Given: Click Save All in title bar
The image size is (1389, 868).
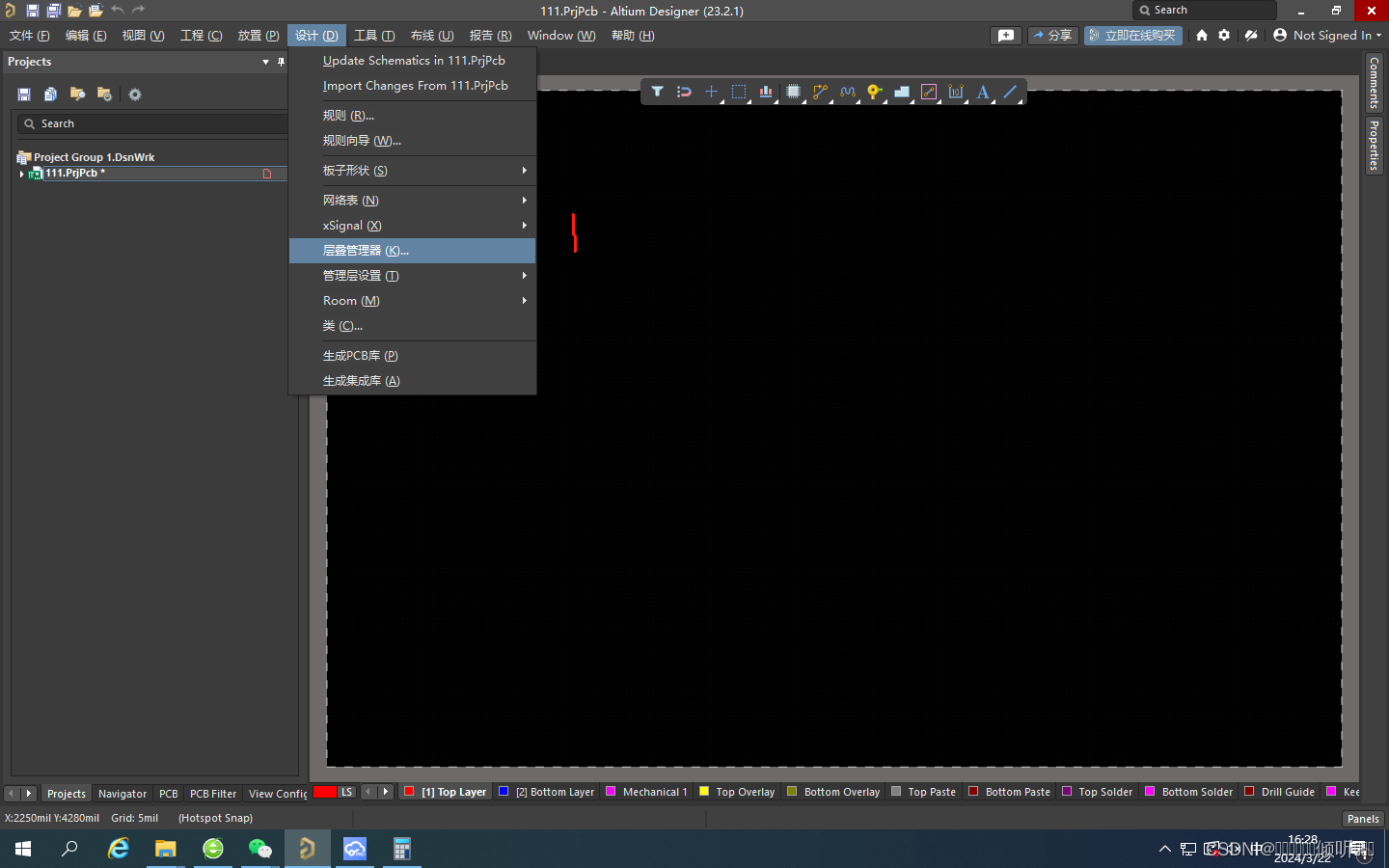Looking at the screenshot, I should coord(53,11).
